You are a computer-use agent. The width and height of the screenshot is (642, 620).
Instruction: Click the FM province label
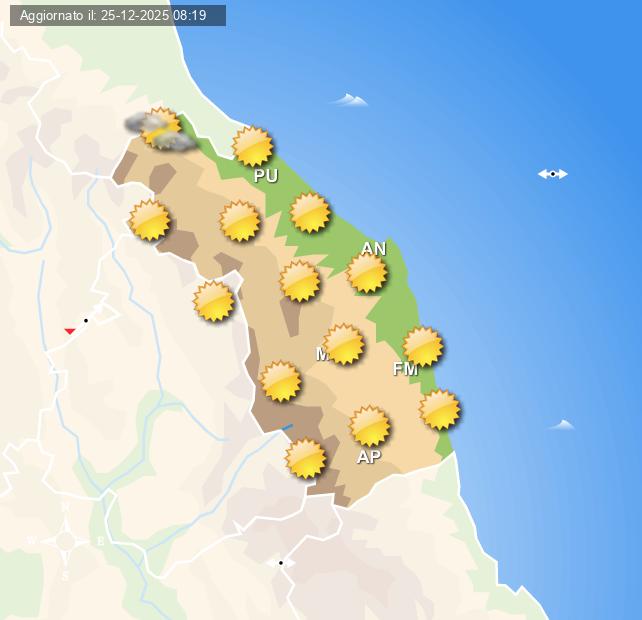[x=405, y=369]
